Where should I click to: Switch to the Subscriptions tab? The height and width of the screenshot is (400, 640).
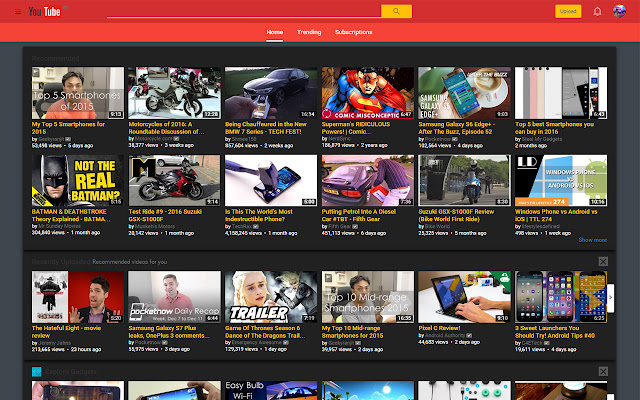coord(353,32)
